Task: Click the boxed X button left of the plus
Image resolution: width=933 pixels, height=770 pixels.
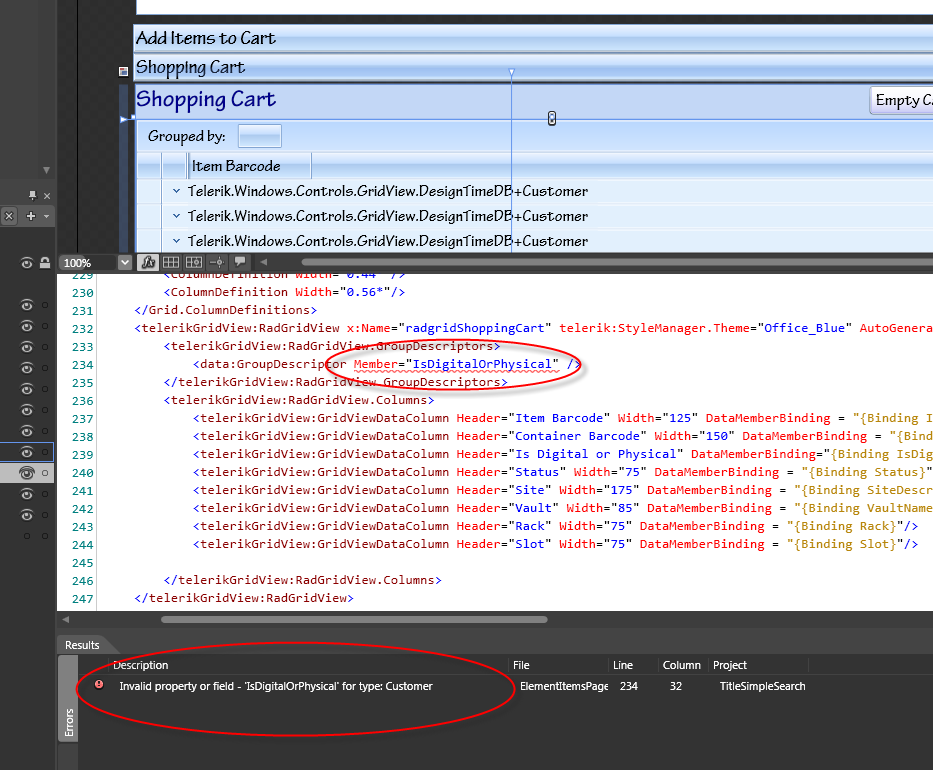Action: coord(9,216)
